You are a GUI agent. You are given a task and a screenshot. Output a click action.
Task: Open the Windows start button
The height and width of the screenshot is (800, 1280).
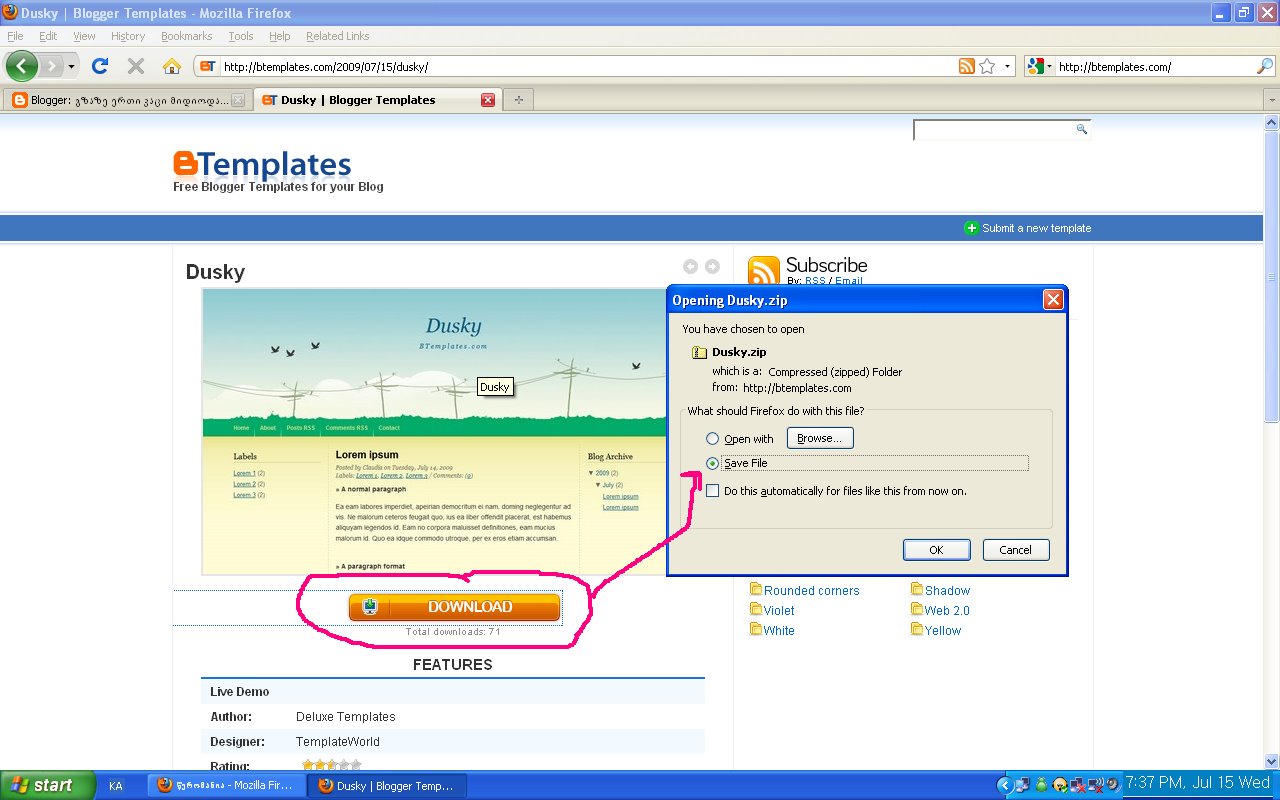tap(48, 785)
